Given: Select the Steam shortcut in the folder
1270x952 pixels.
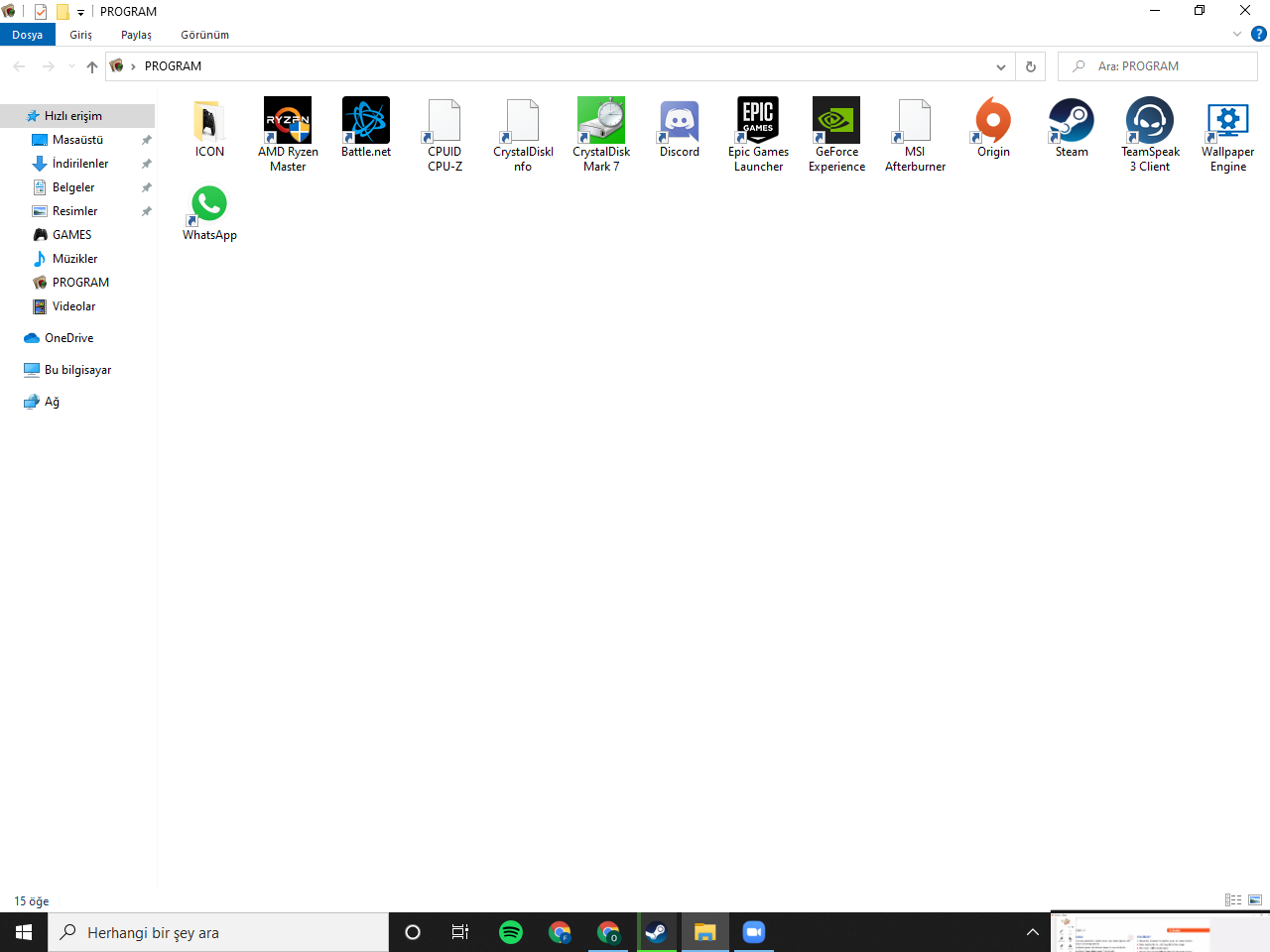Looking at the screenshot, I should point(1072,128).
